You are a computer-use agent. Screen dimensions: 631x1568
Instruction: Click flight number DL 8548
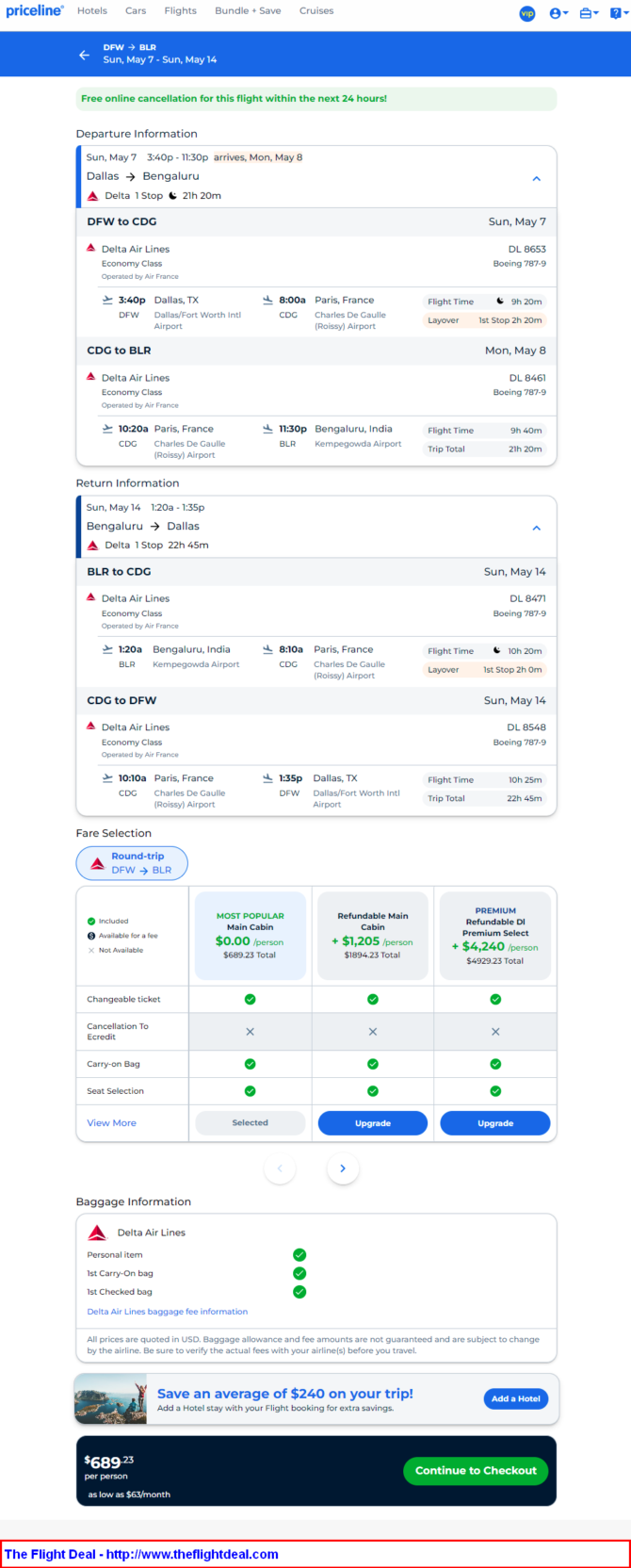click(526, 727)
